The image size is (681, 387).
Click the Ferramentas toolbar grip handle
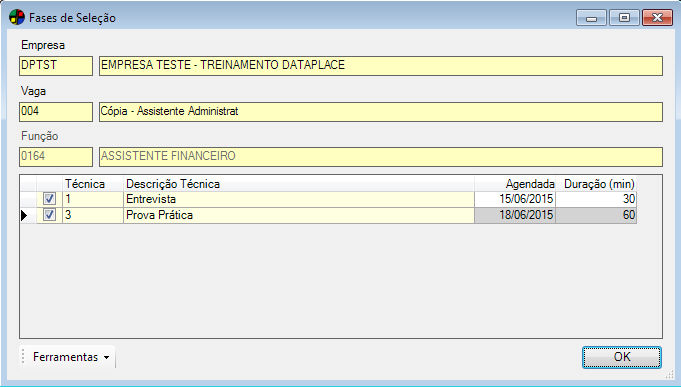coord(23,357)
